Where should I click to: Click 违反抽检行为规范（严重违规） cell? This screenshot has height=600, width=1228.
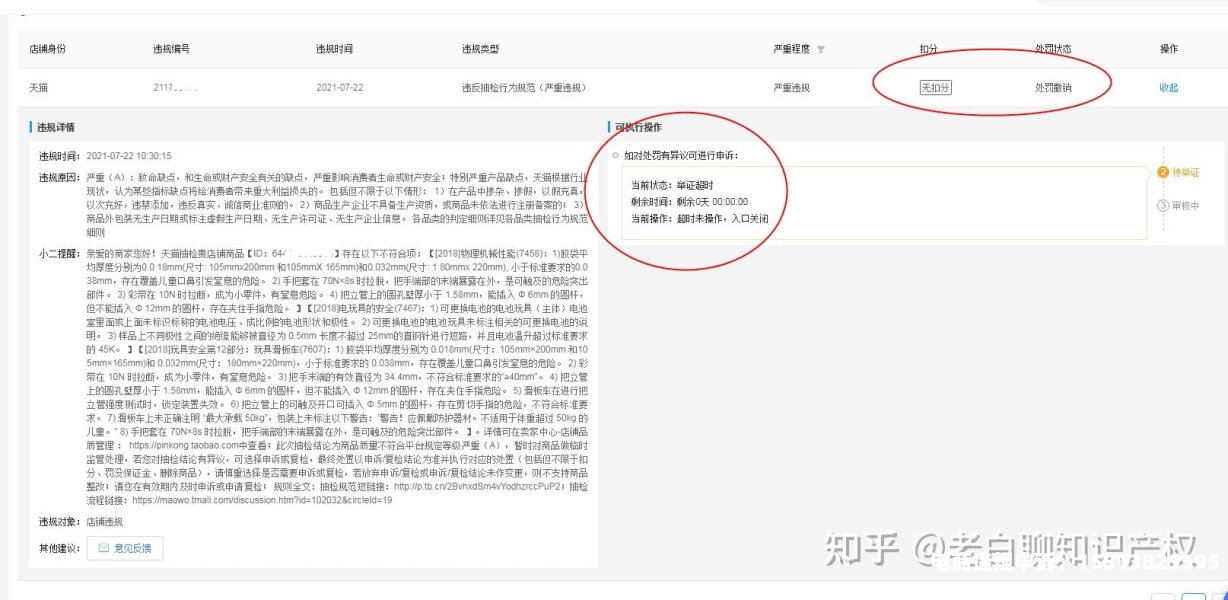pos(523,87)
